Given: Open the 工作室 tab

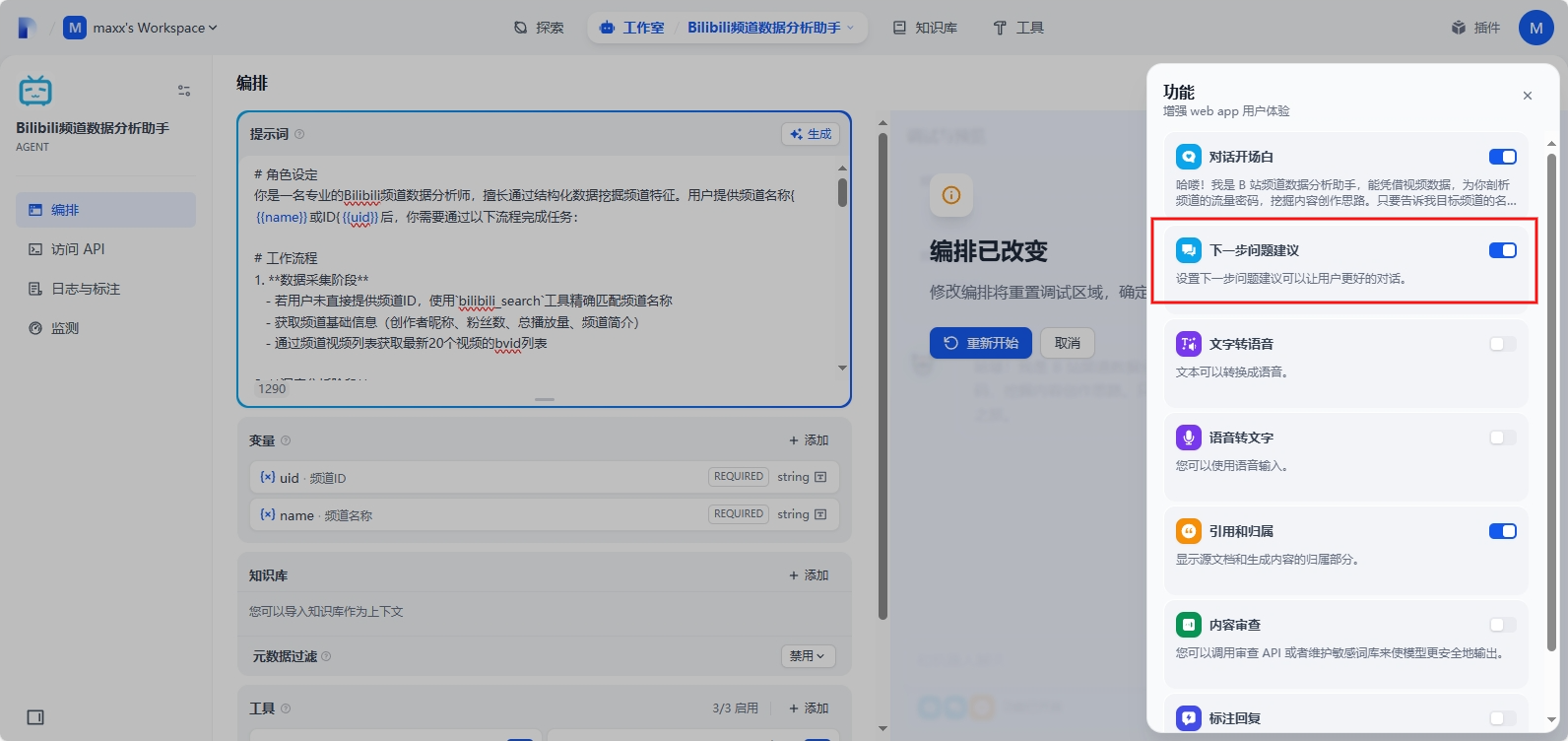Looking at the screenshot, I should (x=632, y=28).
